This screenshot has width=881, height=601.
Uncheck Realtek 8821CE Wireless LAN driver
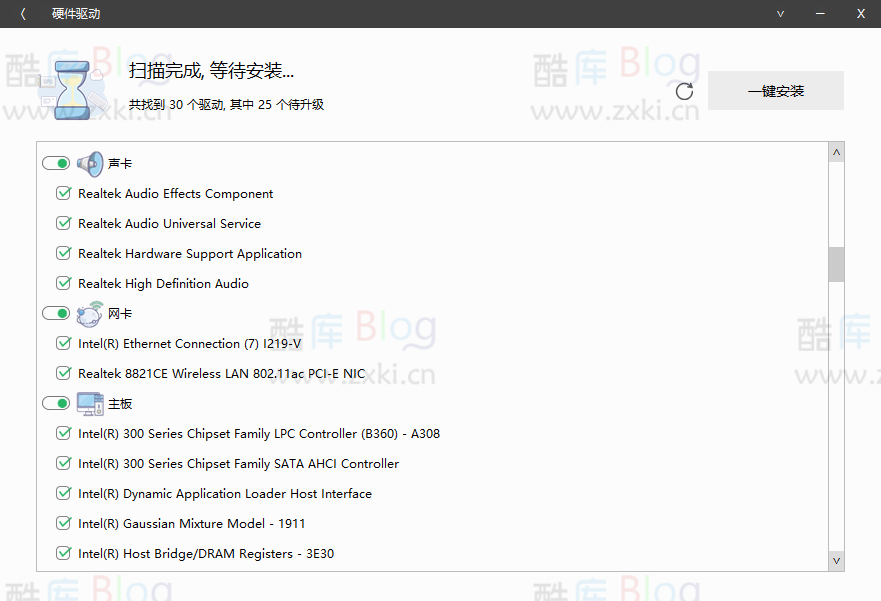click(63, 372)
